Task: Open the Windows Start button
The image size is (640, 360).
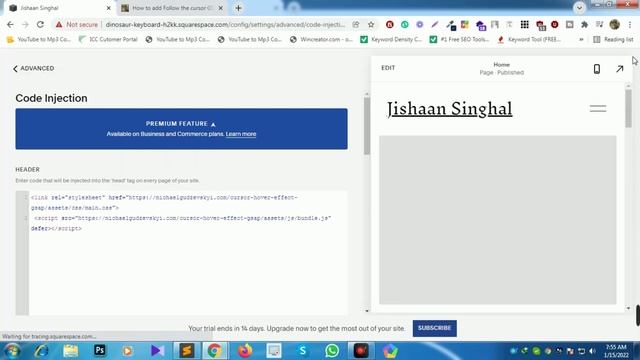Action: tap(12, 351)
